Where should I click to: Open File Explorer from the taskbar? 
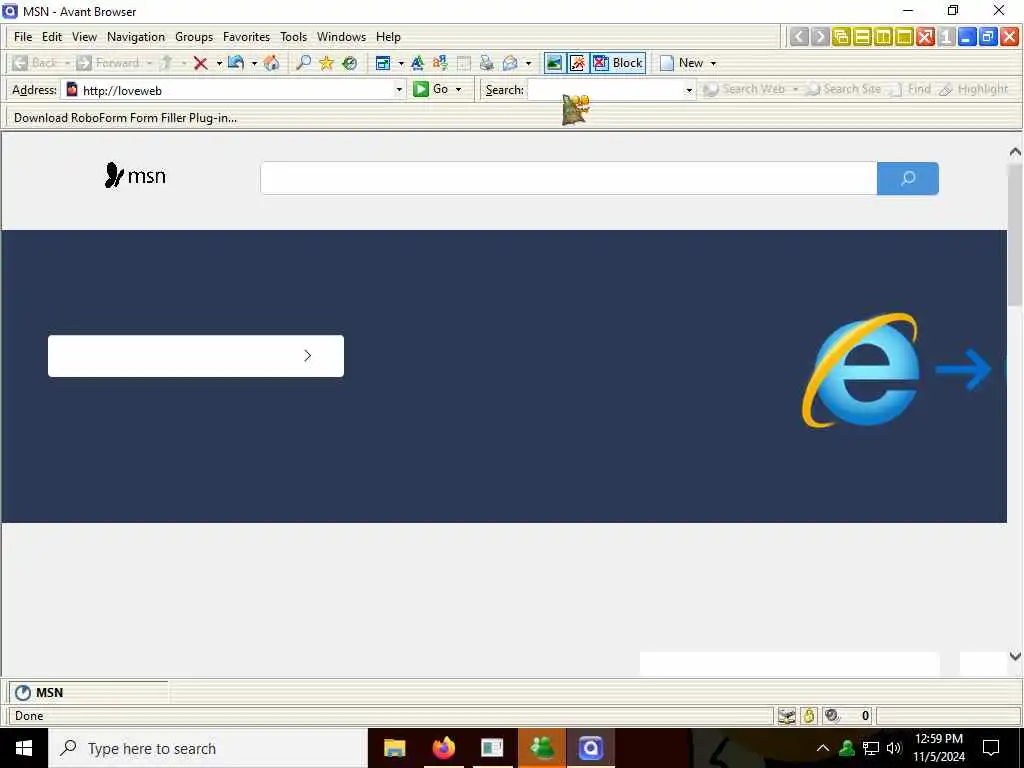coord(394,748)
